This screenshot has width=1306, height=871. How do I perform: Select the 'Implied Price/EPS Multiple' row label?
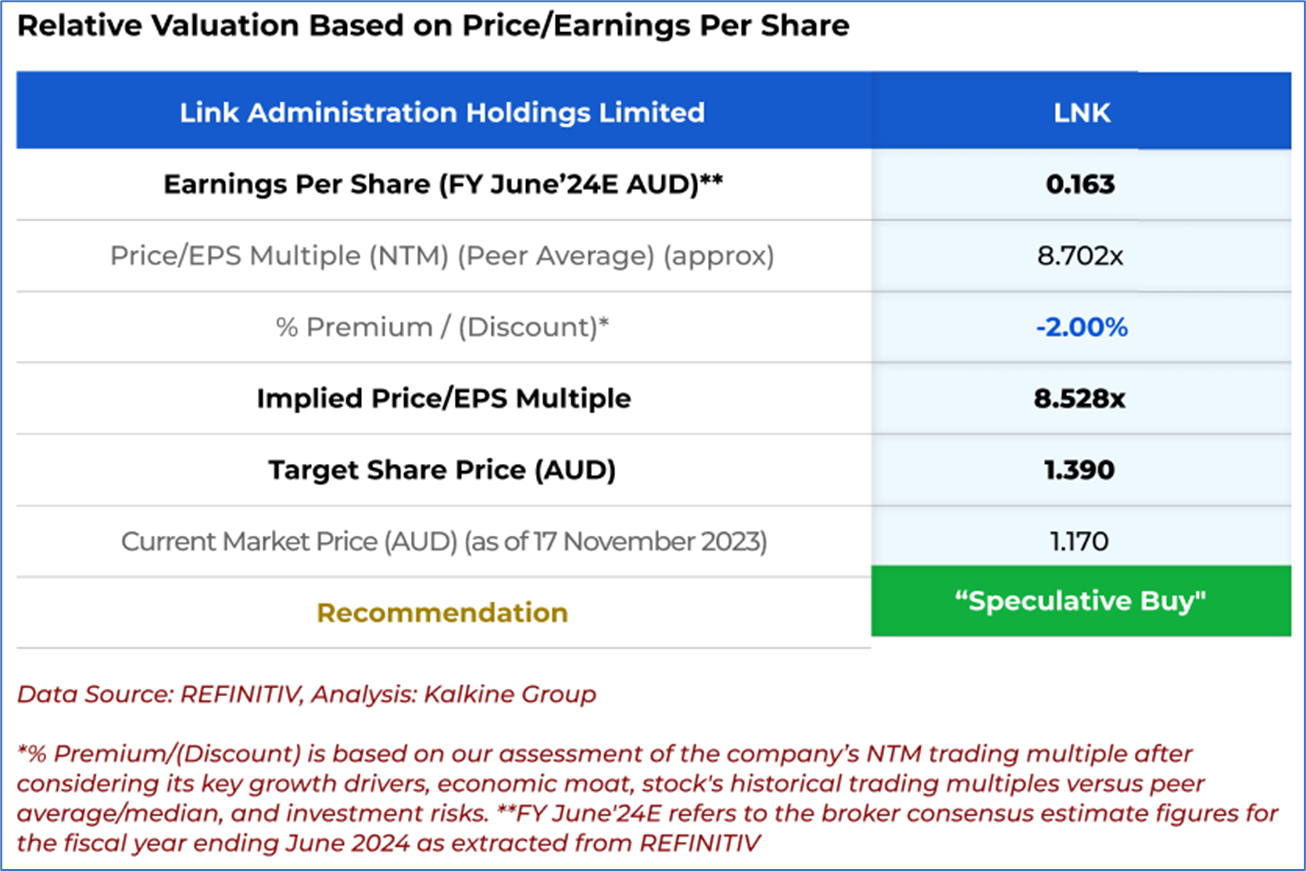(x=443, y=398)
